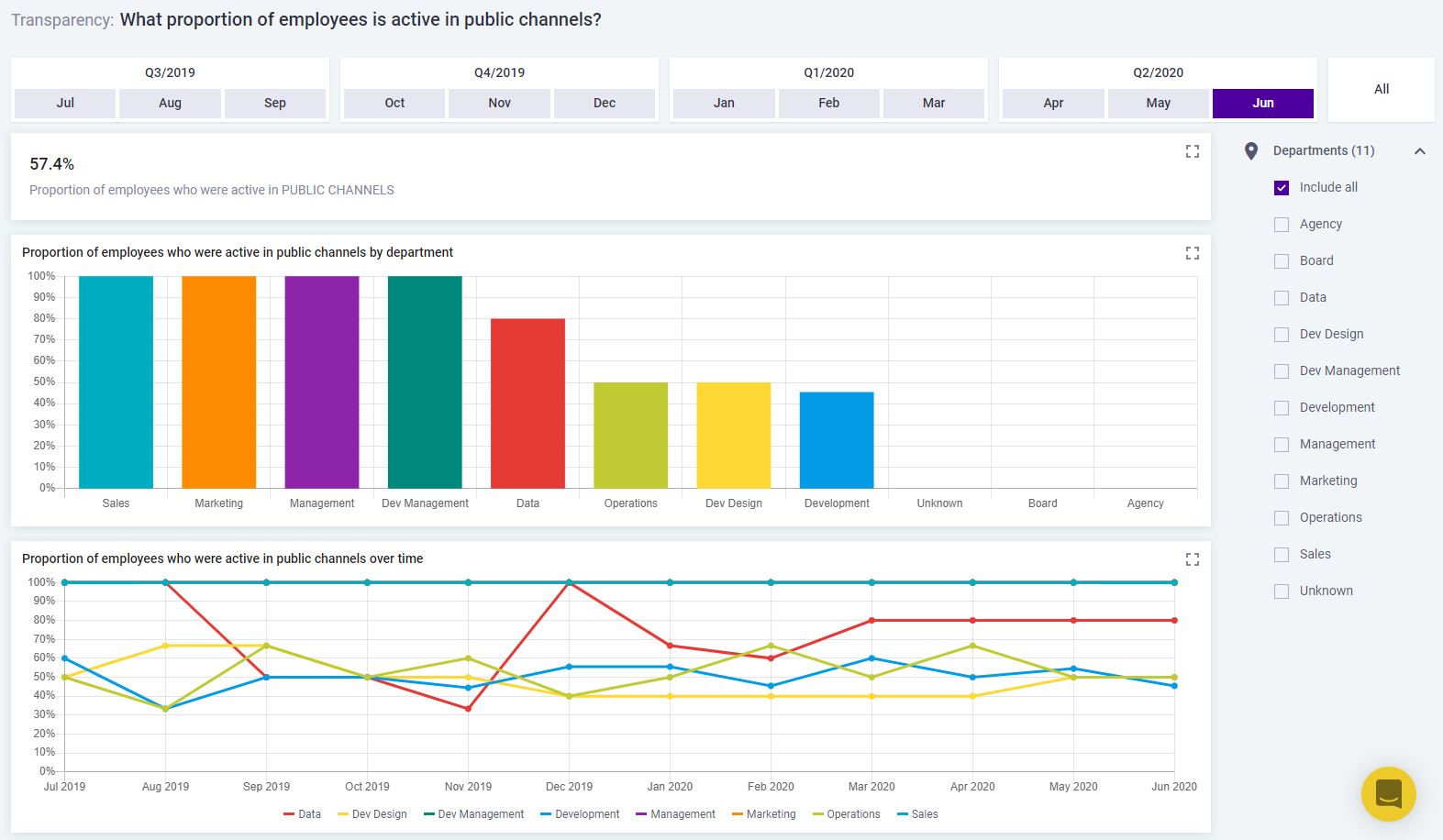Uncheck the Include all checkbox
Image resolution: width=1443 pixels, height=840 pixels.
[1282, 188]
